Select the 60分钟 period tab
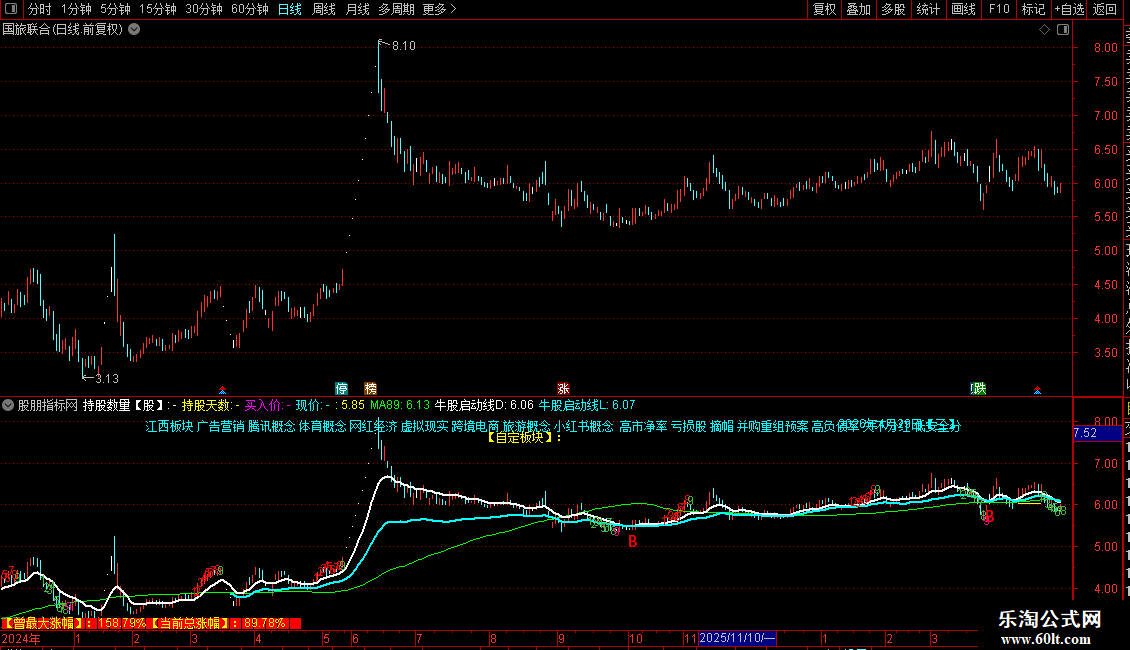 (x=250, y=9)
